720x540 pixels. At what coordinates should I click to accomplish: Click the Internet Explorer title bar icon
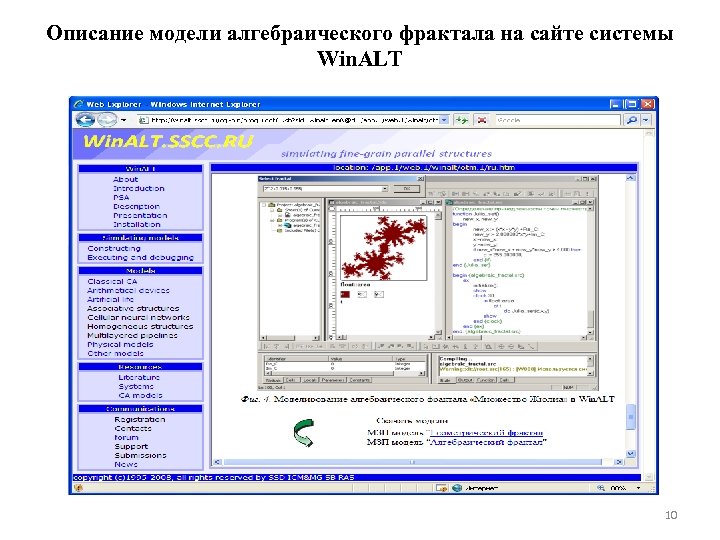(79, 104)
